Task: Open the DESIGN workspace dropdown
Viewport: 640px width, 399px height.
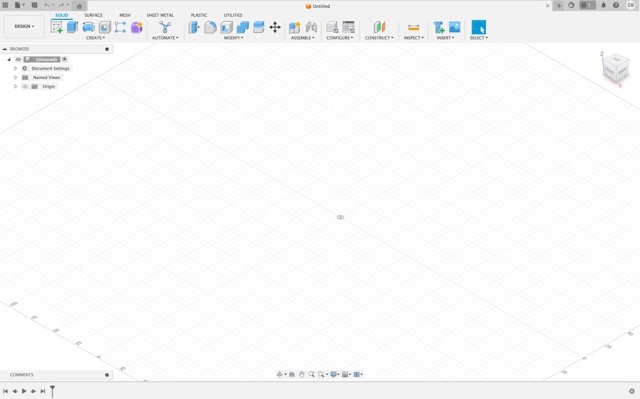Action: (x=24, y=27)
